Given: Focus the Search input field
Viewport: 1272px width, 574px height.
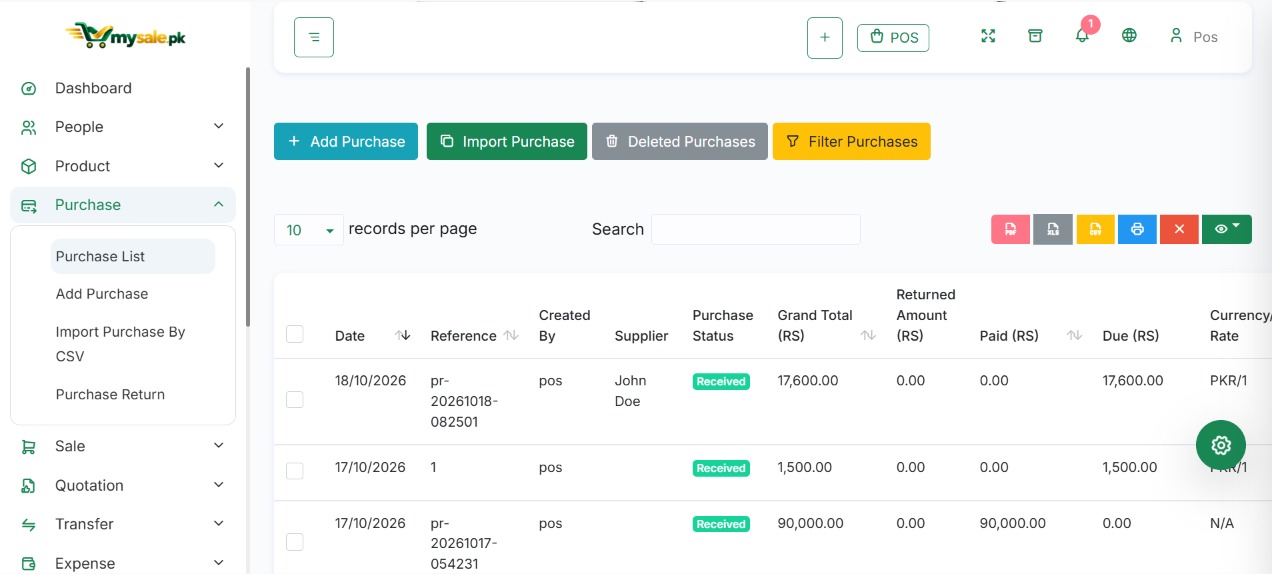Looking at the screenshot, I should pyautogui.click(x=756, y=229).
